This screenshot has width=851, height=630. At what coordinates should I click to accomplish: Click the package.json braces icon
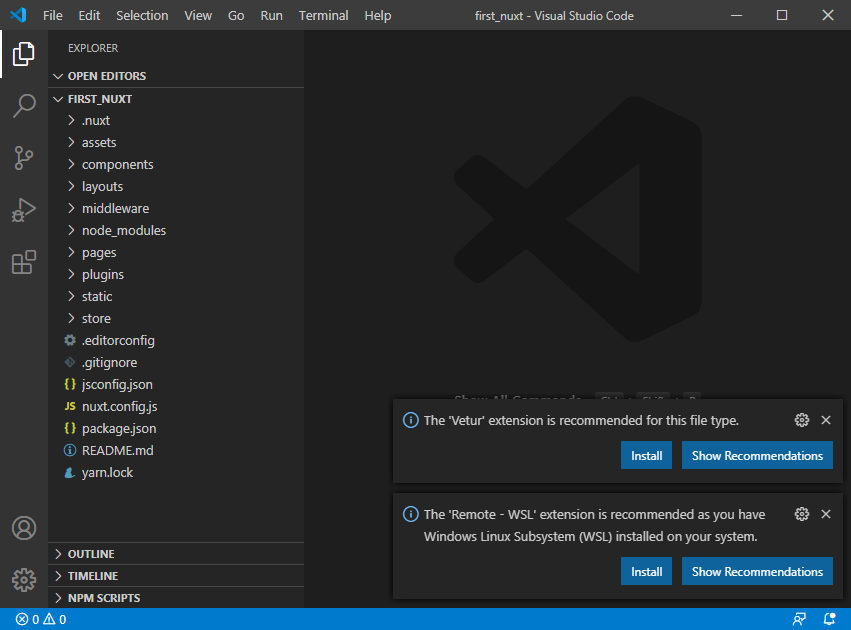pos(70,428)
